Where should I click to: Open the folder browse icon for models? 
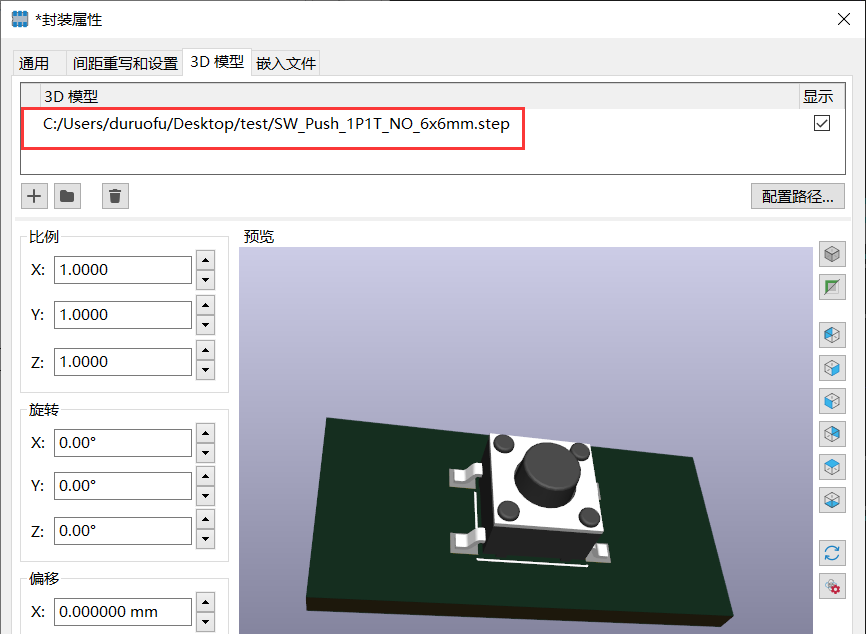[67, 196]
